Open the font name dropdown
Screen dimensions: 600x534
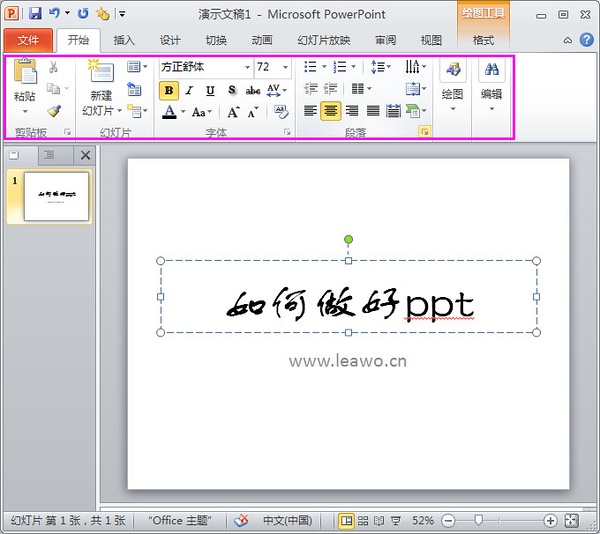pos(247,67)
